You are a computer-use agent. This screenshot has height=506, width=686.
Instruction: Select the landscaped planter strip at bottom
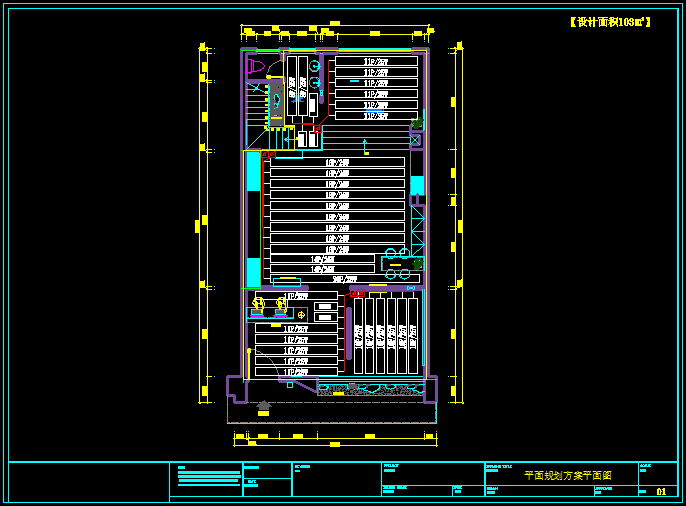point(370,388)
